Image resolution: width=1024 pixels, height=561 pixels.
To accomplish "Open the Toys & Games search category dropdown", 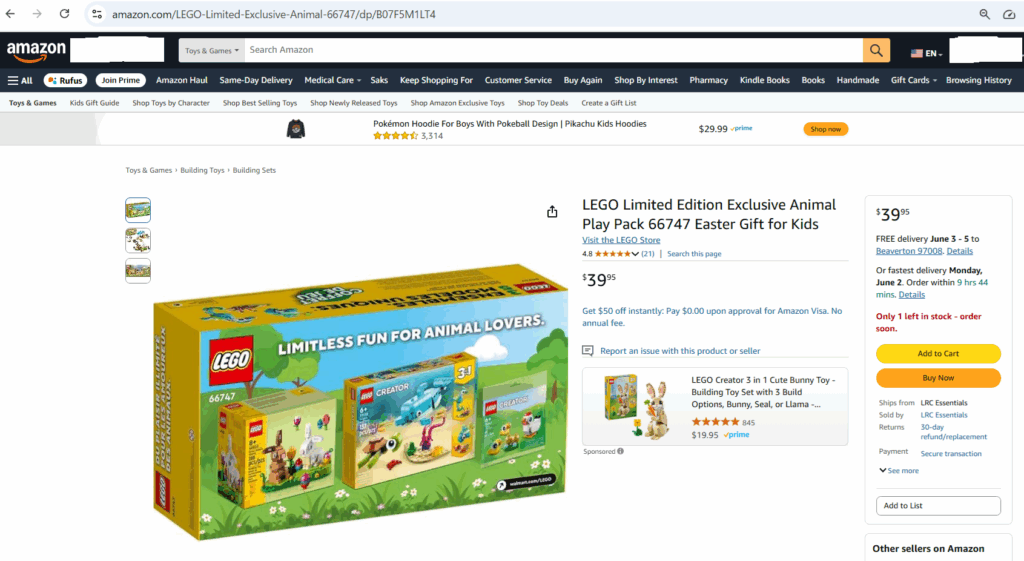I will 212,50.
